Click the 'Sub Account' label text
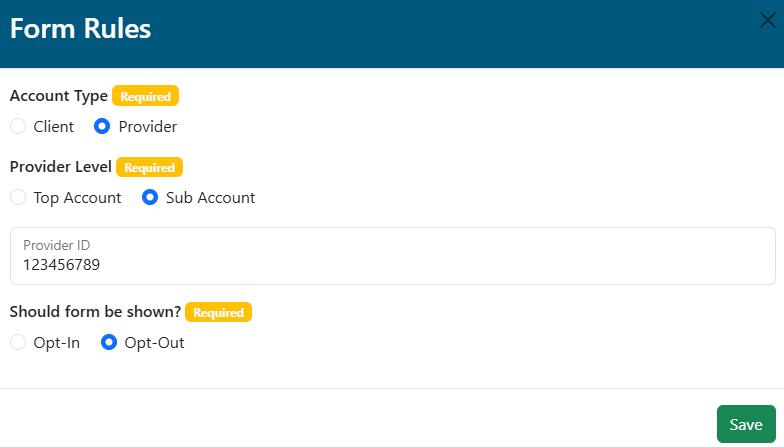The height and width of the screenshot is (447, 784). coord(210,198)
